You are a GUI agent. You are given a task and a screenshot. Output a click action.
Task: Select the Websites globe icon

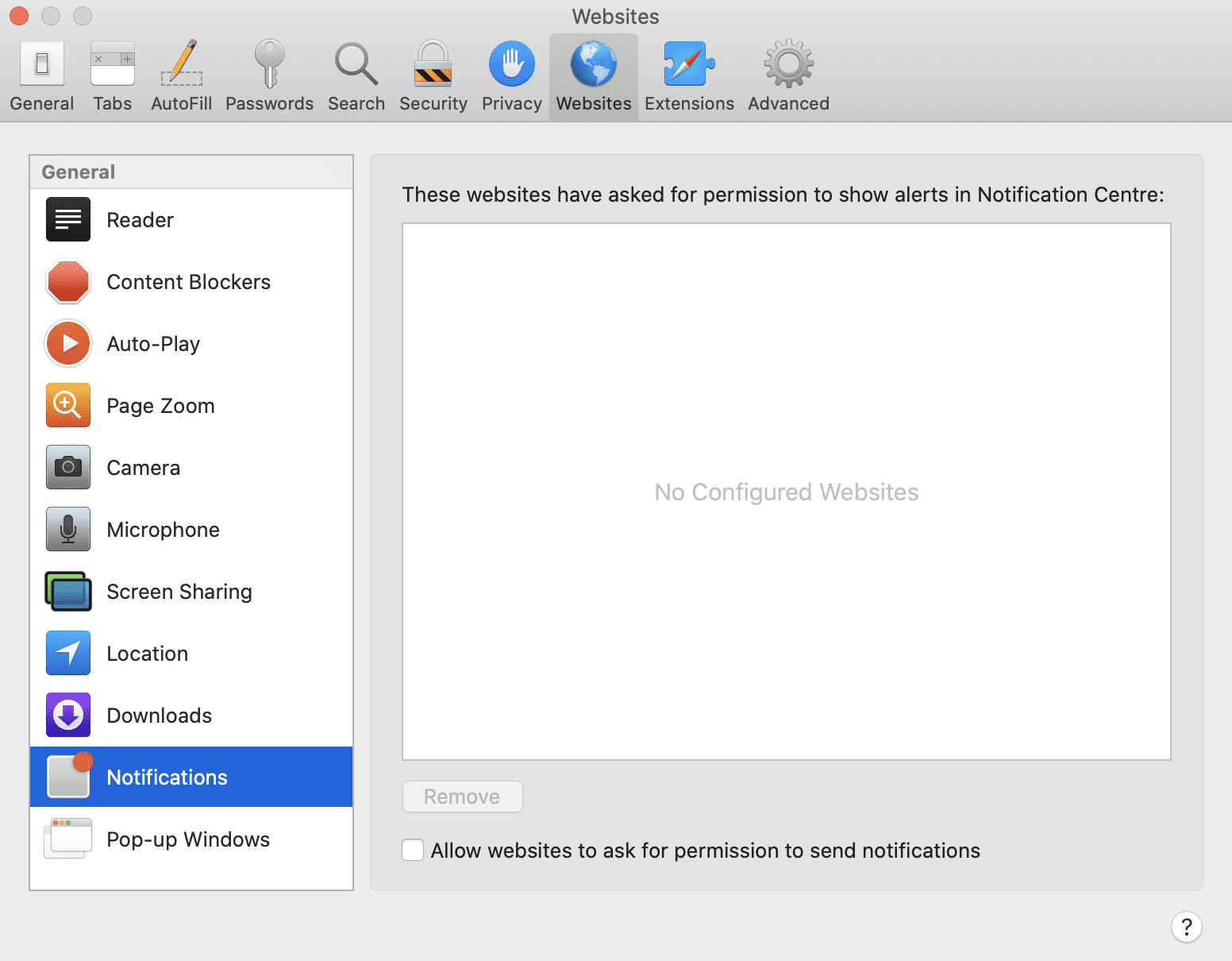tap(594, 64)
